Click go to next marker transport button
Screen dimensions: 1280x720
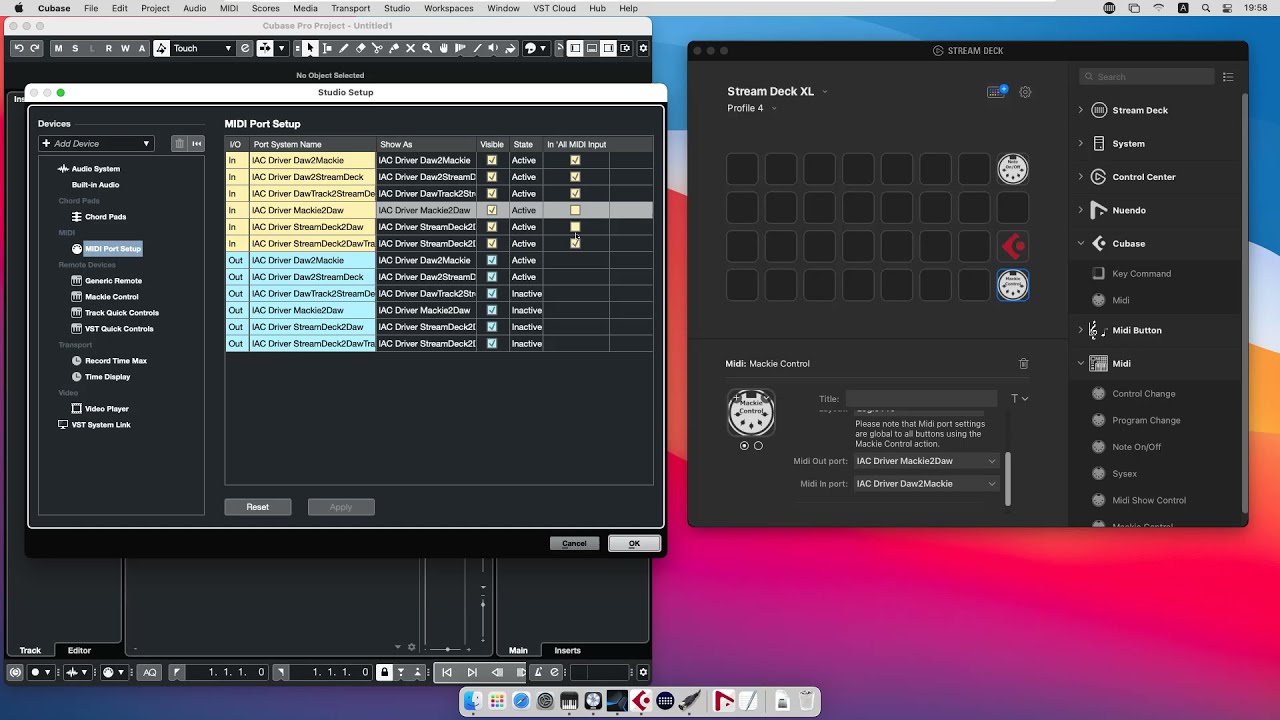coord(472,673)
